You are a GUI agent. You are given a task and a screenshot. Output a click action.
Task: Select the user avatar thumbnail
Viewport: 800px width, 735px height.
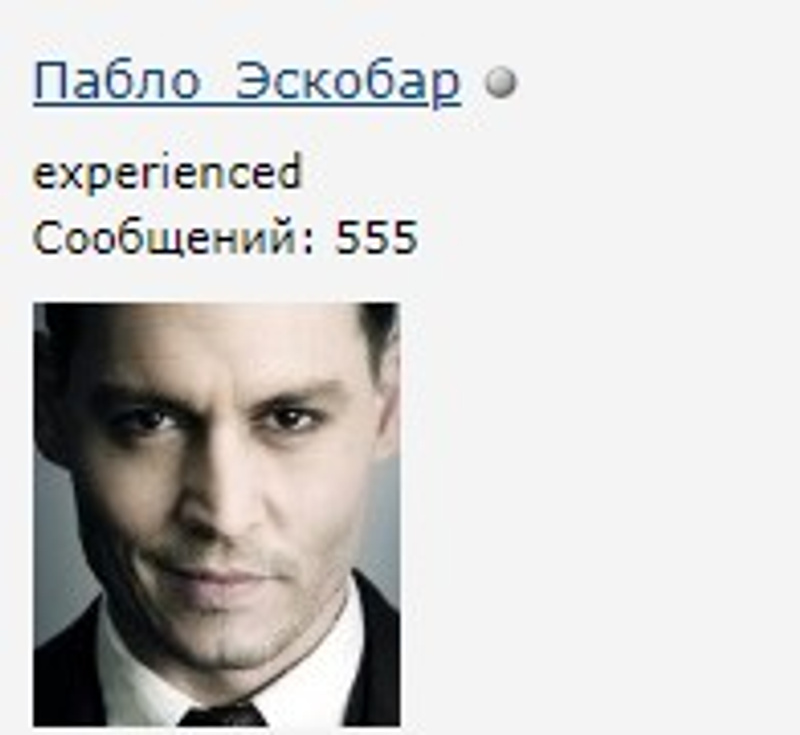coord(217,514)
